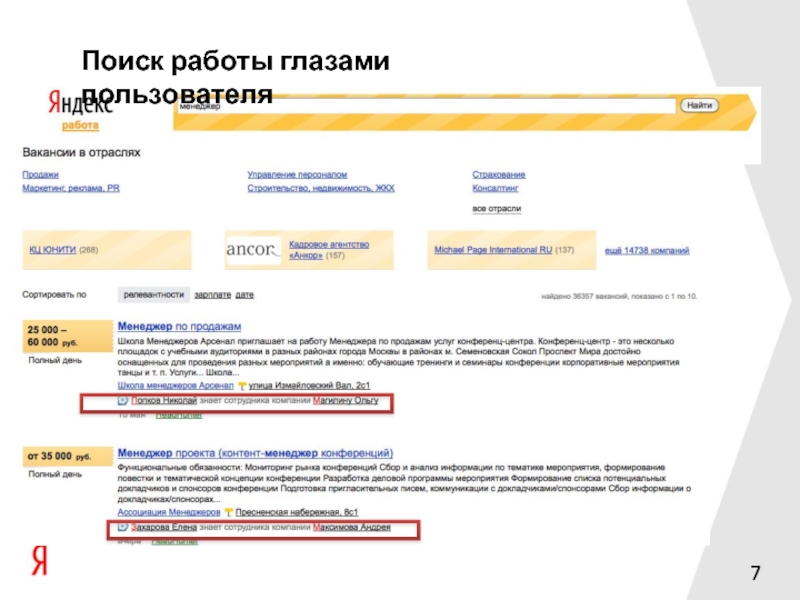Open address 'улица Измайловский Вал, 2с1'
800x600 pixels.
(309, 385)
